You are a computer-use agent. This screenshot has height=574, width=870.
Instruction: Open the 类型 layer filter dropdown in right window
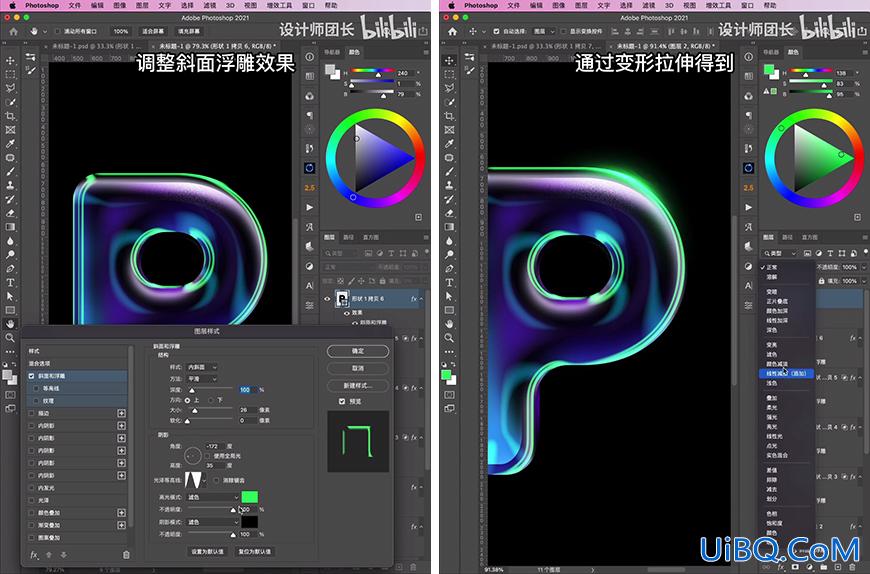pos(780,253)
